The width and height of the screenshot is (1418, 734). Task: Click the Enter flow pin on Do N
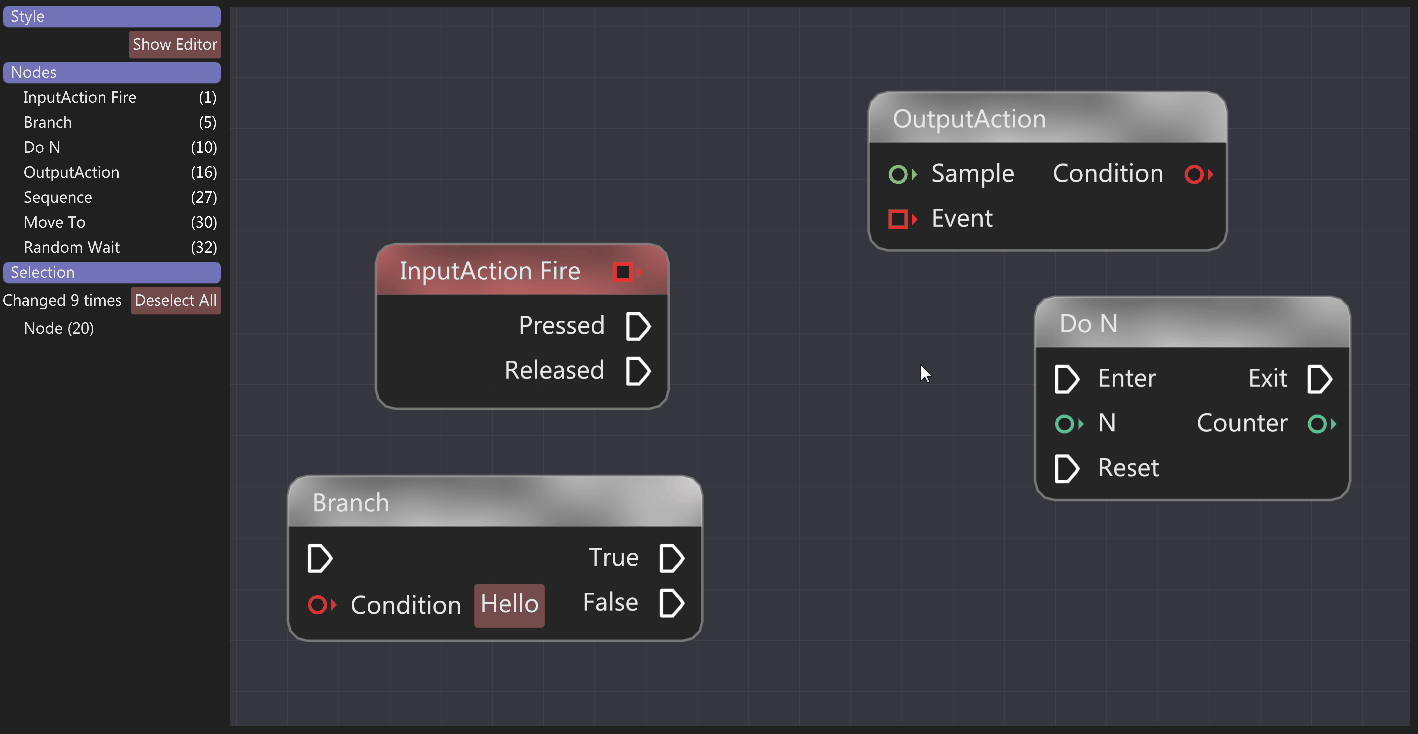coord(1068,379)
